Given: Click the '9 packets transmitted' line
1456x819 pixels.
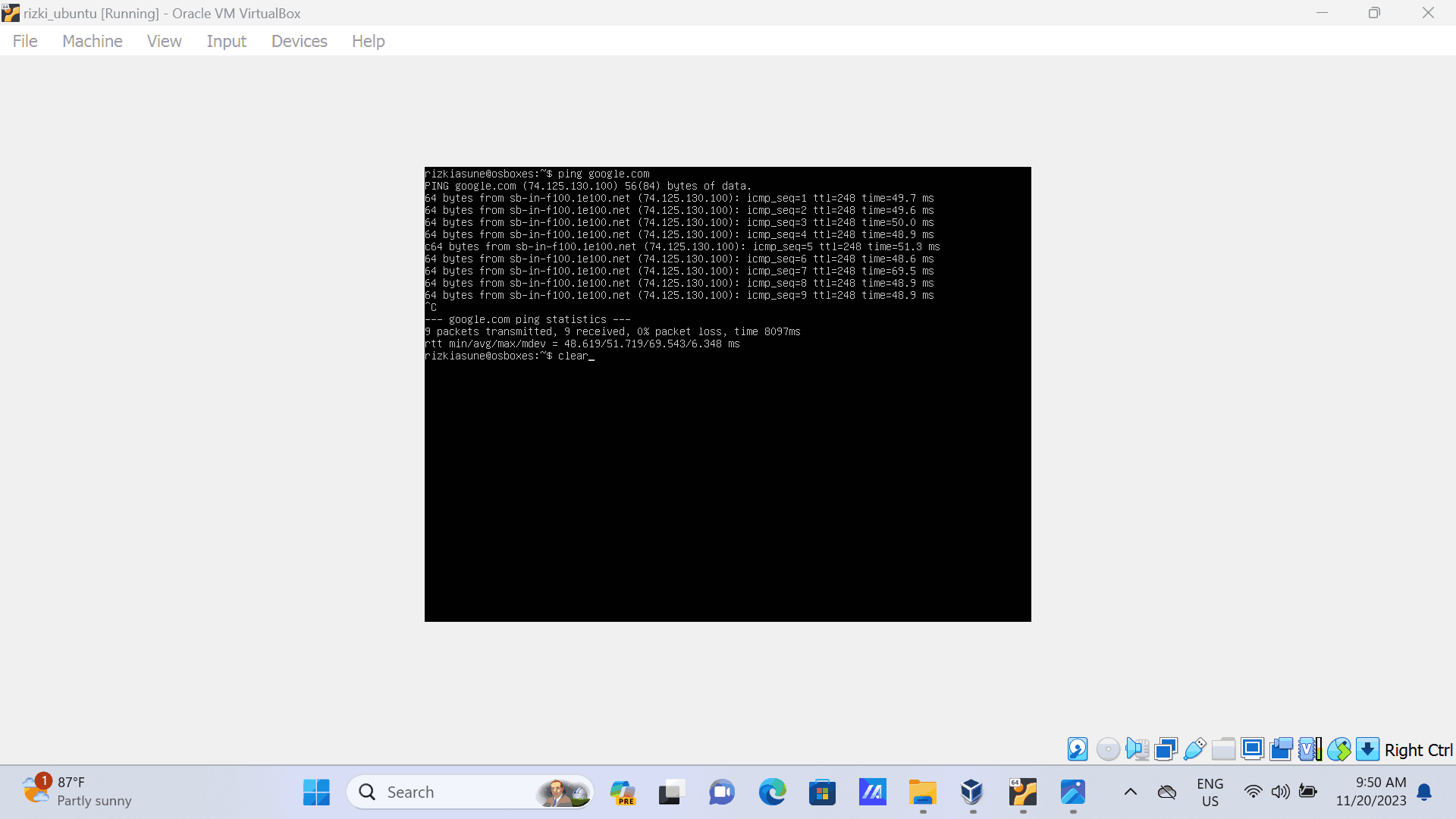Looking at the screenshot, I should click(x=613, y=331).
